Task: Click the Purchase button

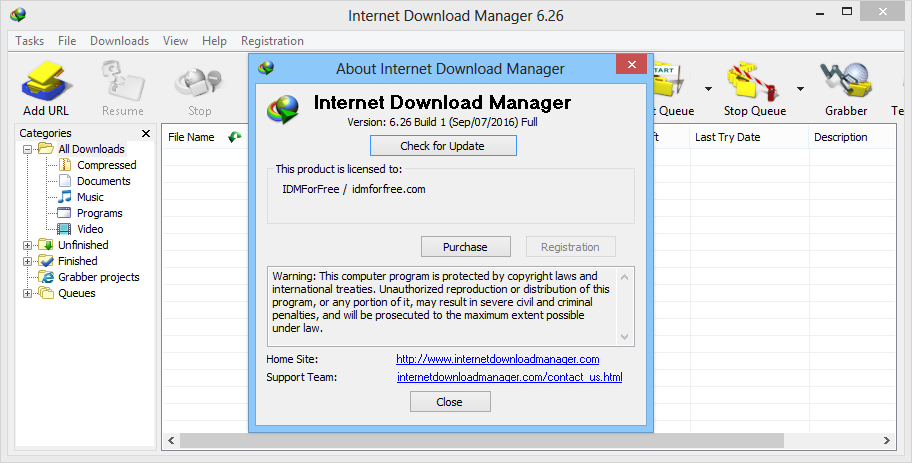Action: (466, 247)
